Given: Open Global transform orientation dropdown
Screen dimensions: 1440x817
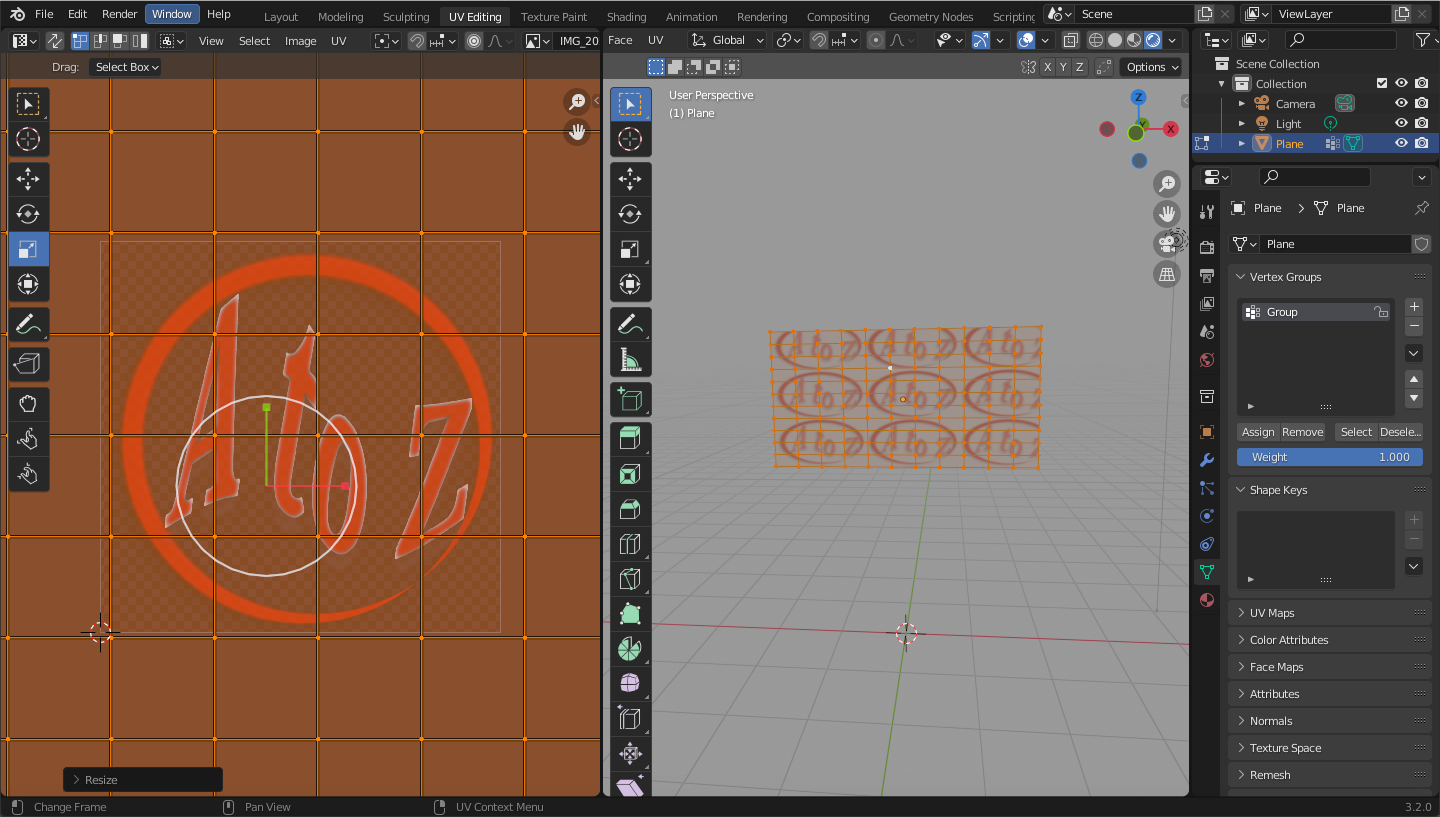Looking at the screenshot, I should tap(729, 40).
